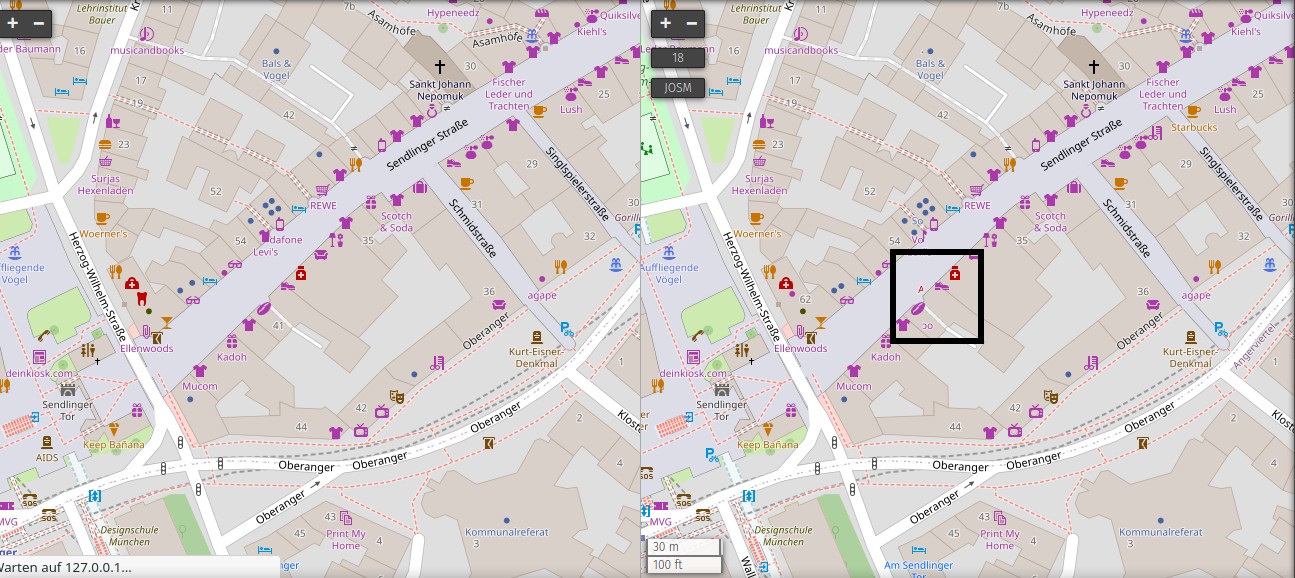Zoom in on the left map
This screenshot has height=578, width=1295.
tap(13, 22)
